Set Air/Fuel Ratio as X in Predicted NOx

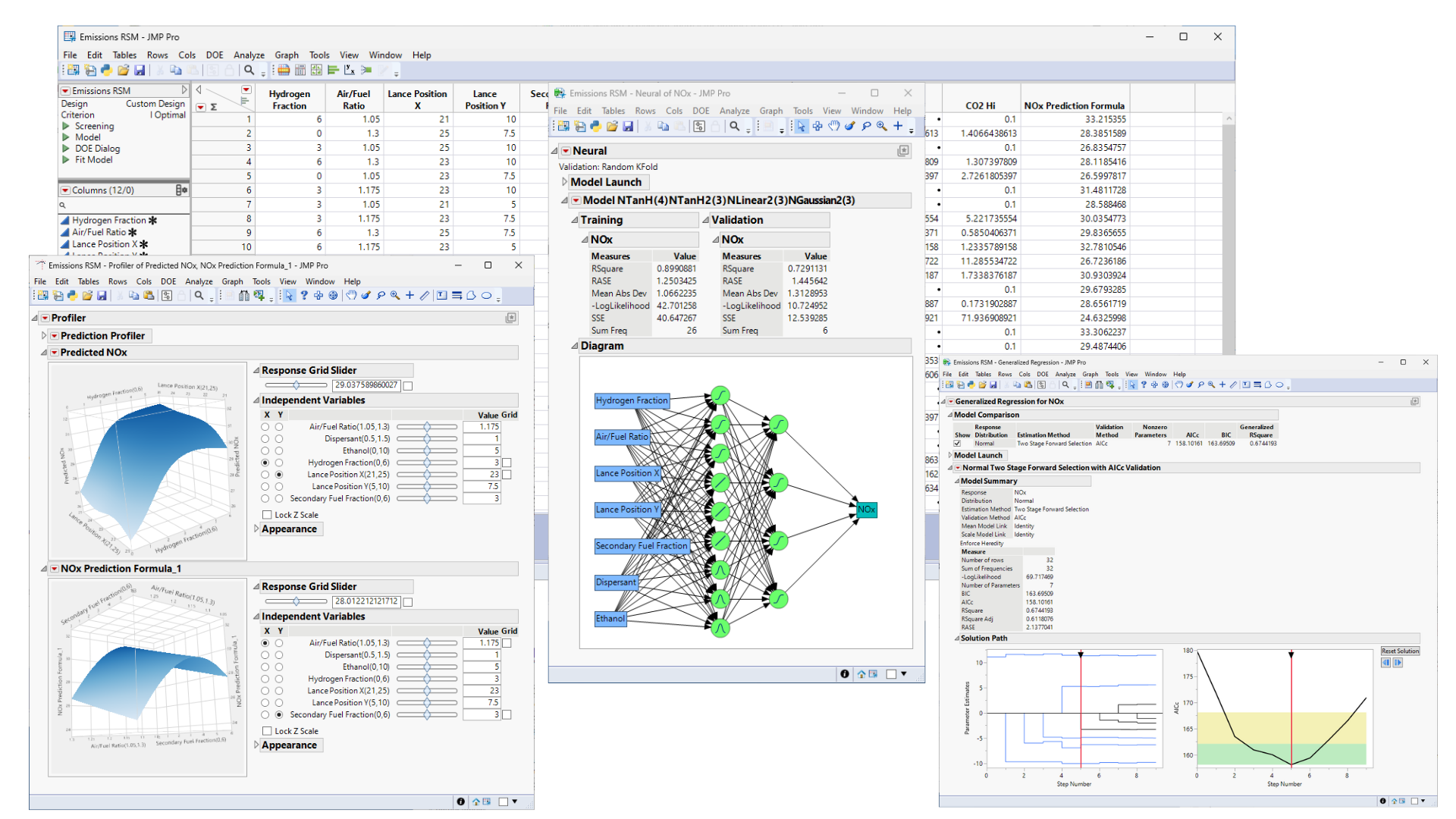click(265, 427)
